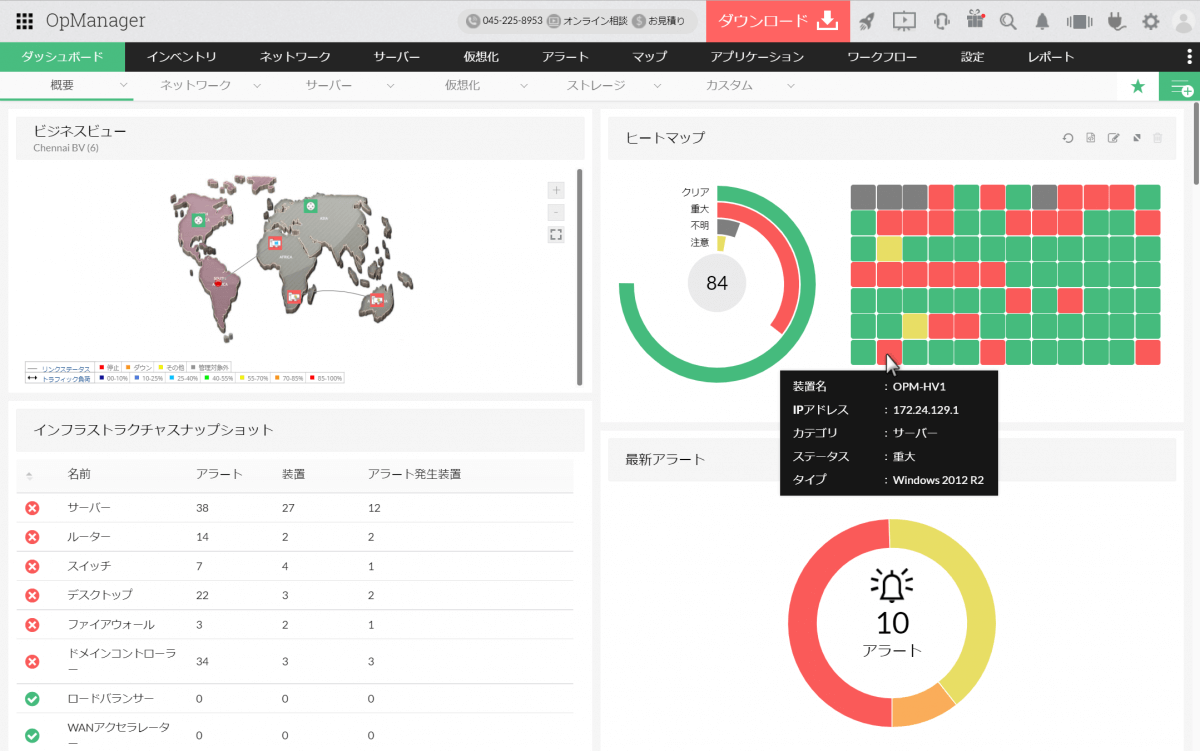Open the インベントリ menu tab
This screenshot has width=1200, height=751.
pyautogui.click(x=181, y=57)
